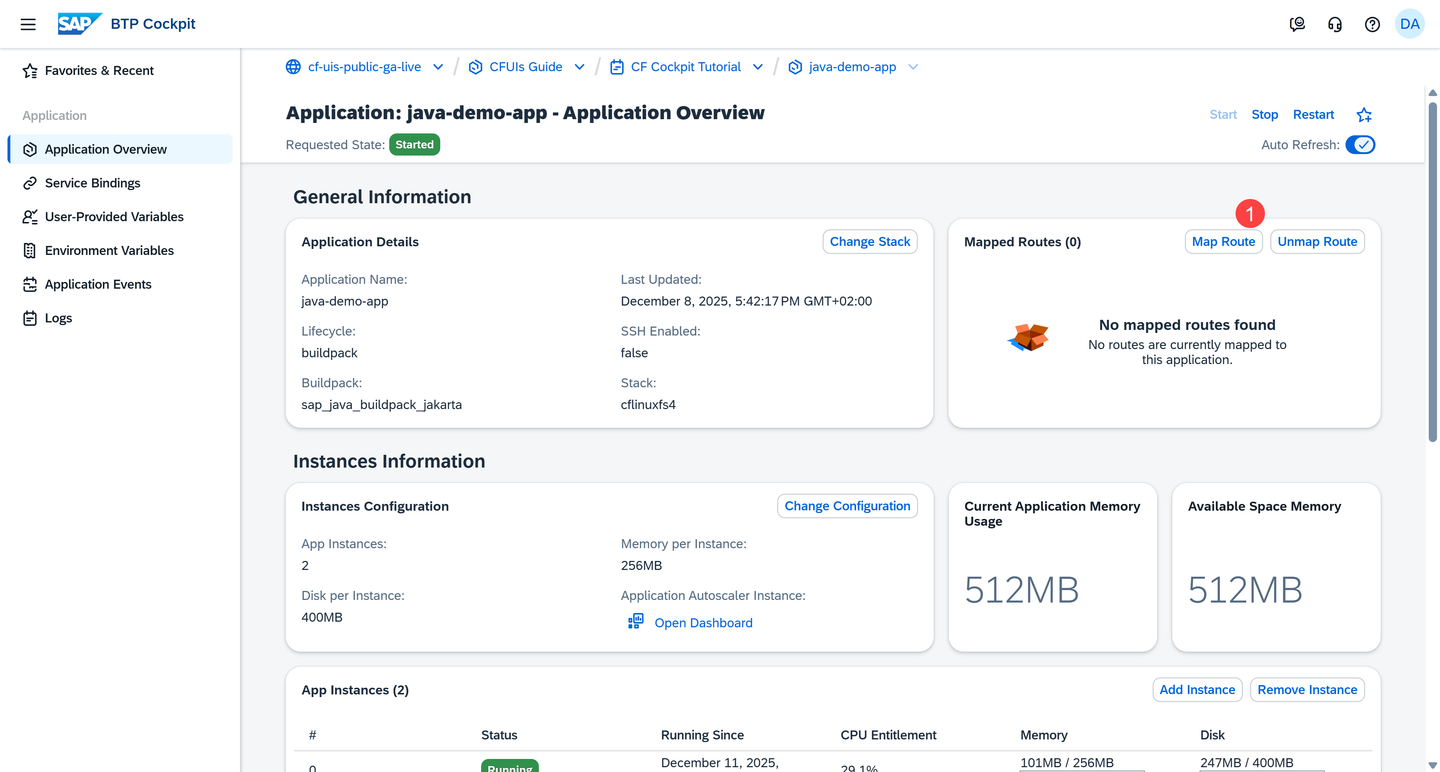Screen dimensions: 1440x772
Task: Click the Change Stack button
Action: [870, 242]
